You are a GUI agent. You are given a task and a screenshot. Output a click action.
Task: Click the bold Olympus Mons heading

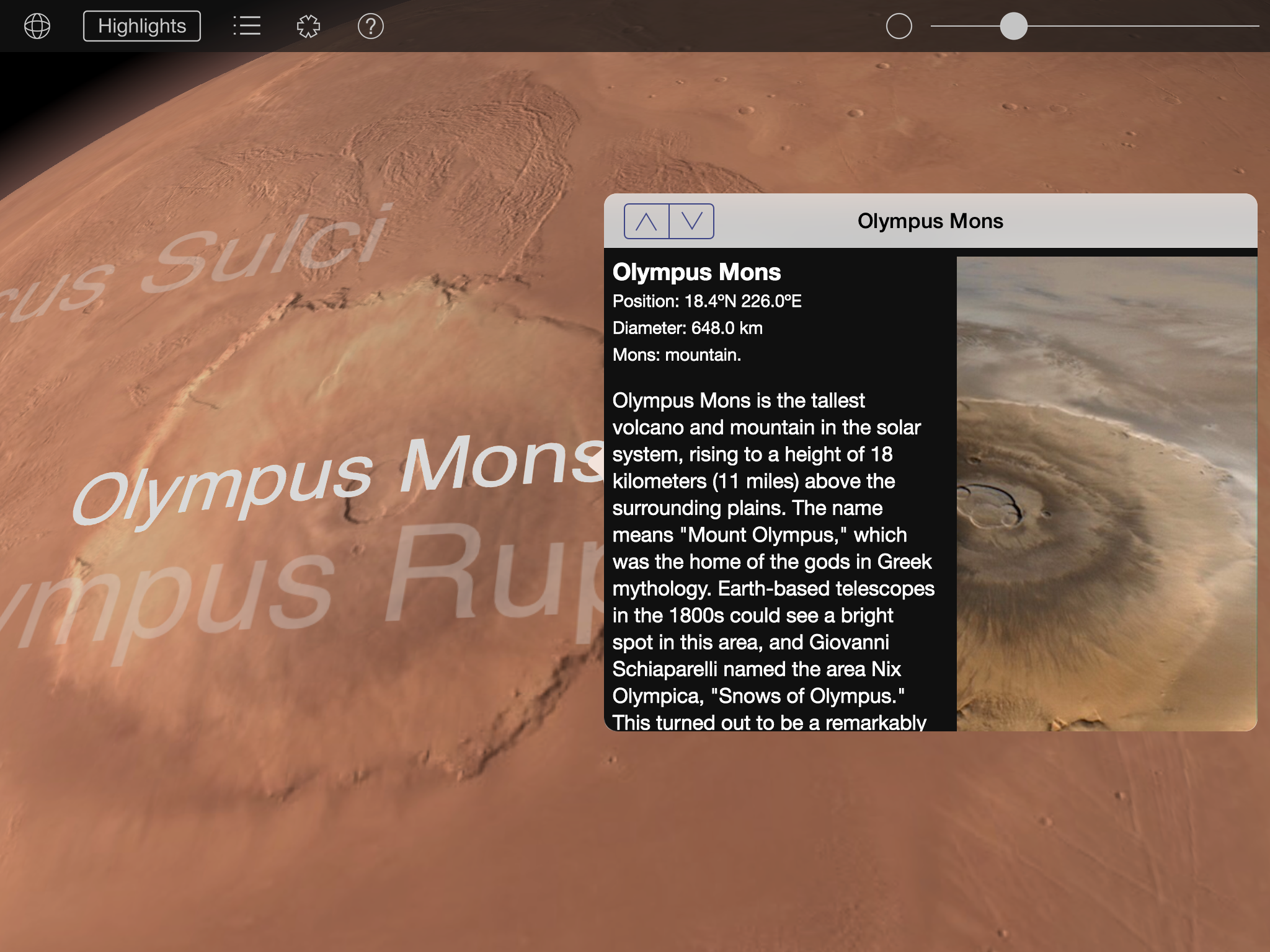(x=696, y=272)
